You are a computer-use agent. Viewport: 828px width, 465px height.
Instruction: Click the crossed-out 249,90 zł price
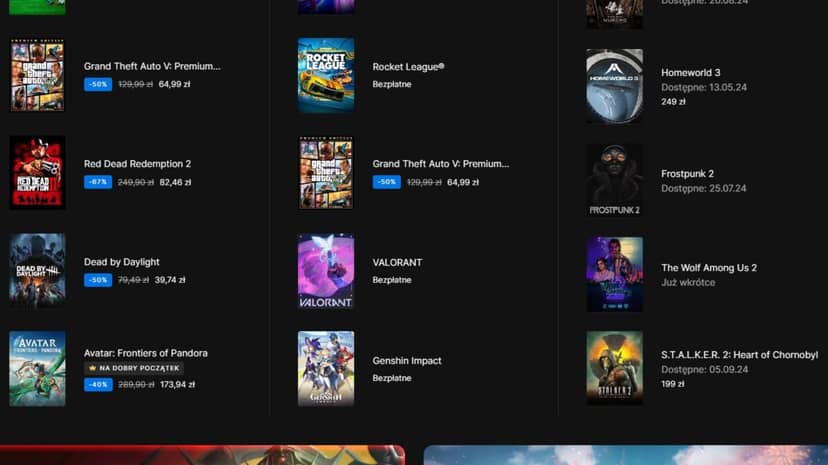[x=136, y=182]
